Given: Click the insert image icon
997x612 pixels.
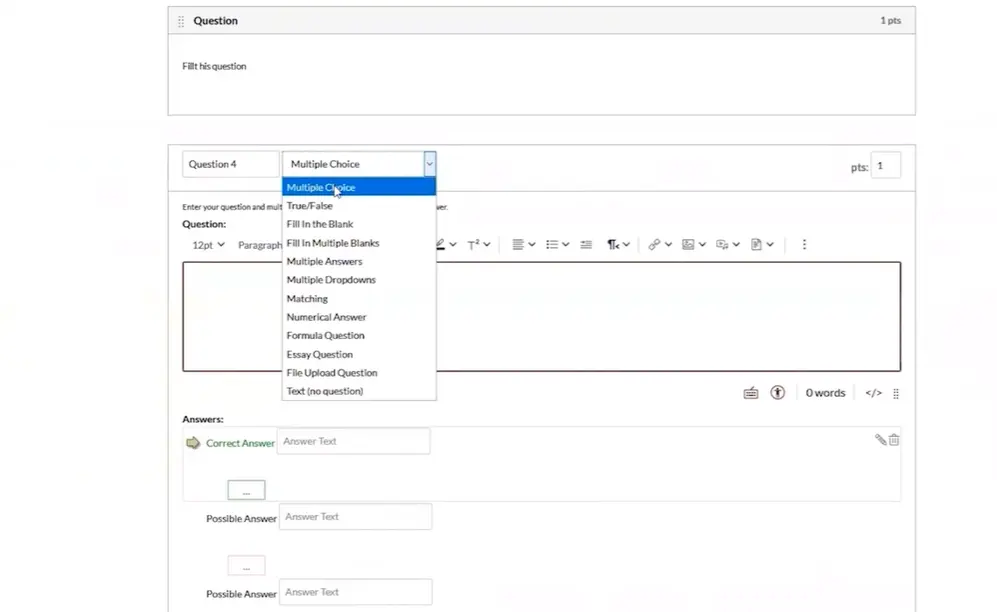Looking at the screenshot, I should click(688, 244).
